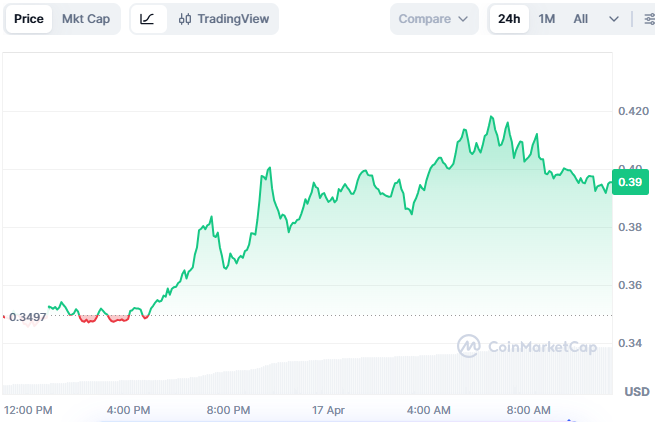This screenshot has height=422, width=655.
Task: Click the 12:00 PM time axis label
Action: [x=28, y=410]
